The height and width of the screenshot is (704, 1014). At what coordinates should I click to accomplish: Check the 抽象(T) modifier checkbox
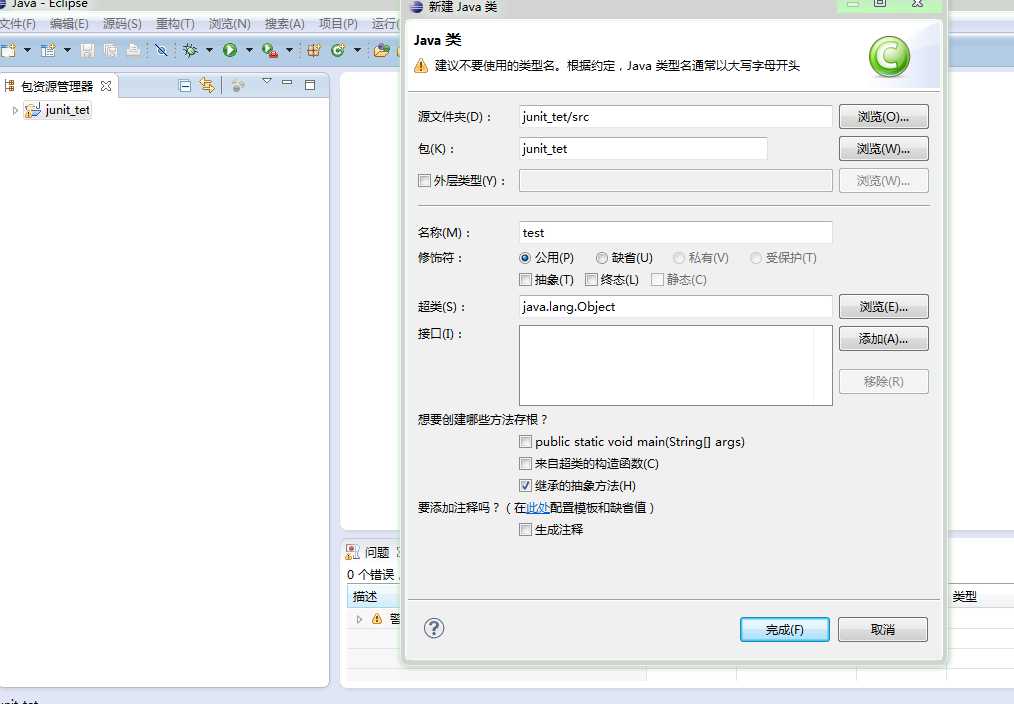[x=526, y=279]
